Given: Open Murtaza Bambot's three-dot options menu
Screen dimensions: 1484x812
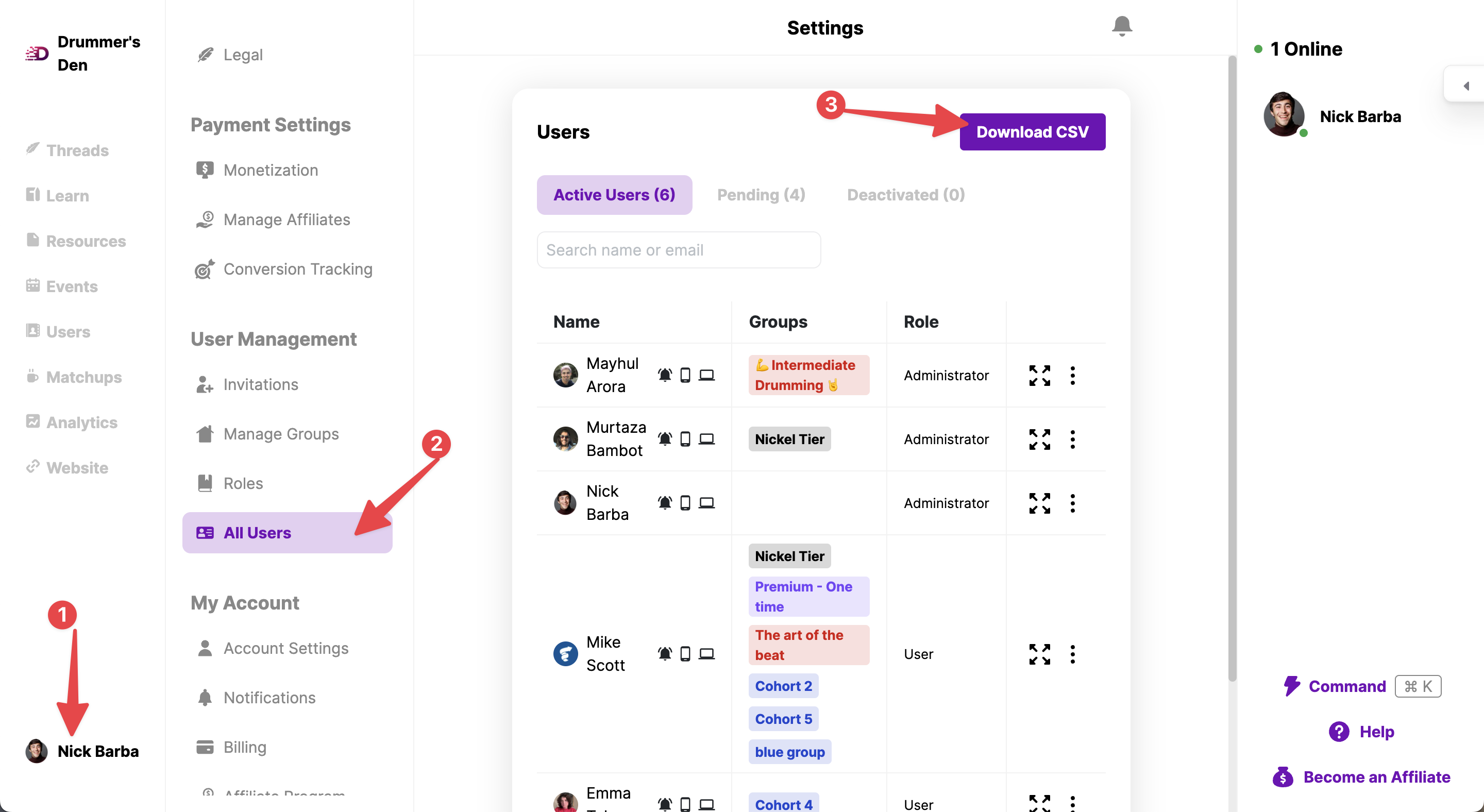Looking at the screenshot, I should pos(1072,439).
